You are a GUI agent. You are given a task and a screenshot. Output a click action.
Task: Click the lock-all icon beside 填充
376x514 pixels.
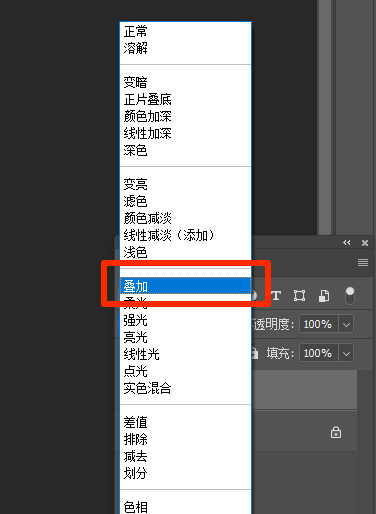coord(255,353)
